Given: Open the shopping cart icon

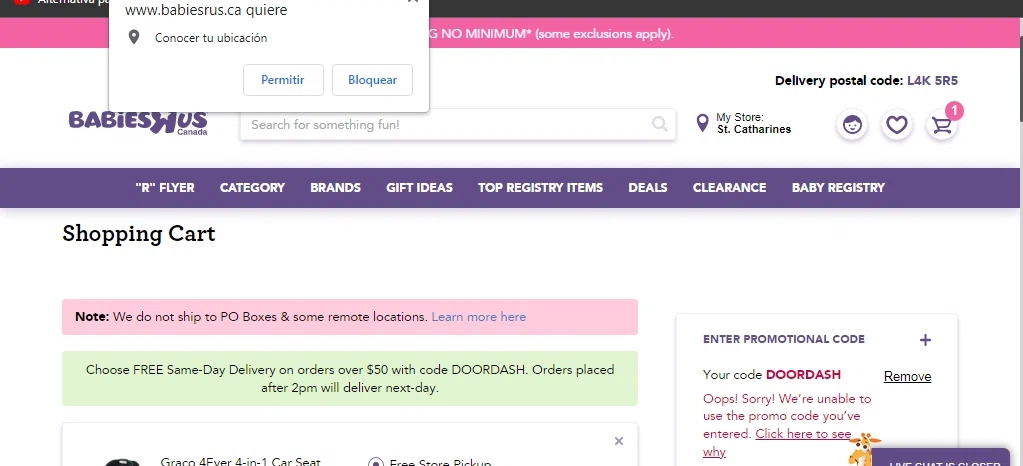Looking at the screenshot, I should pos(941,125).
